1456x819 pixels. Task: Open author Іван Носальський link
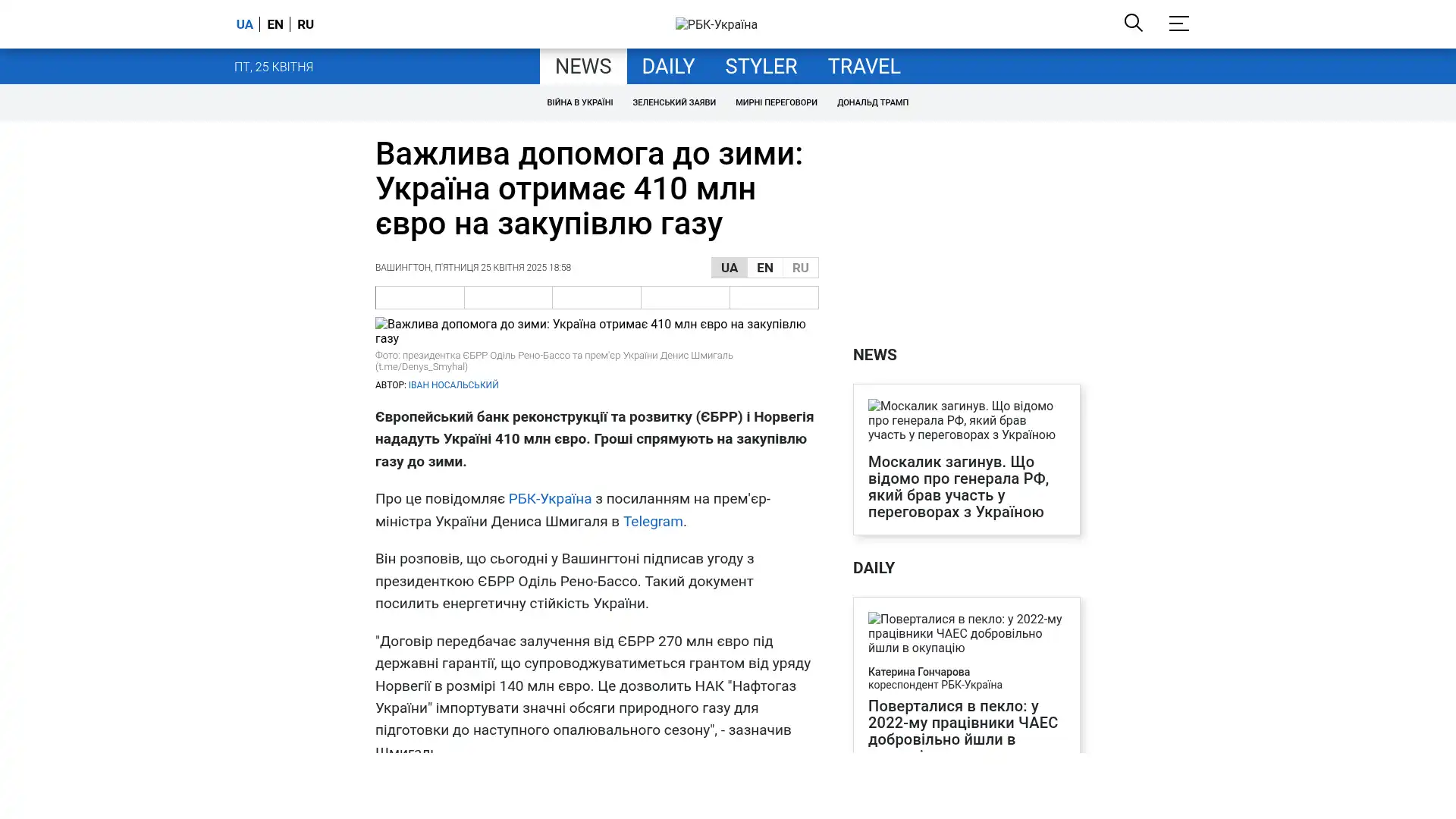(453, 385)
